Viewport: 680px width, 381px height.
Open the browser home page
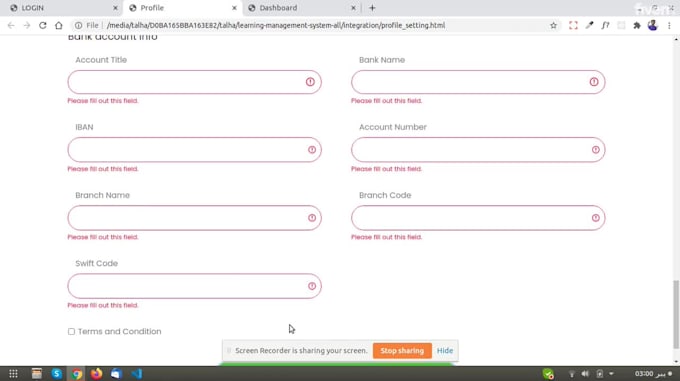(59, 26)
